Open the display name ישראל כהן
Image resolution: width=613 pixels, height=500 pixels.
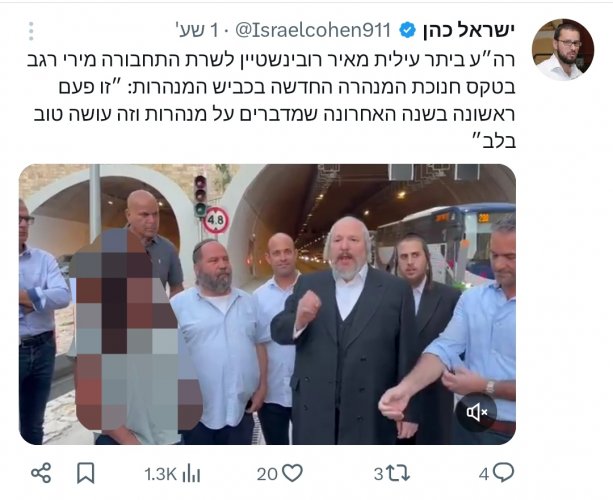469,30
